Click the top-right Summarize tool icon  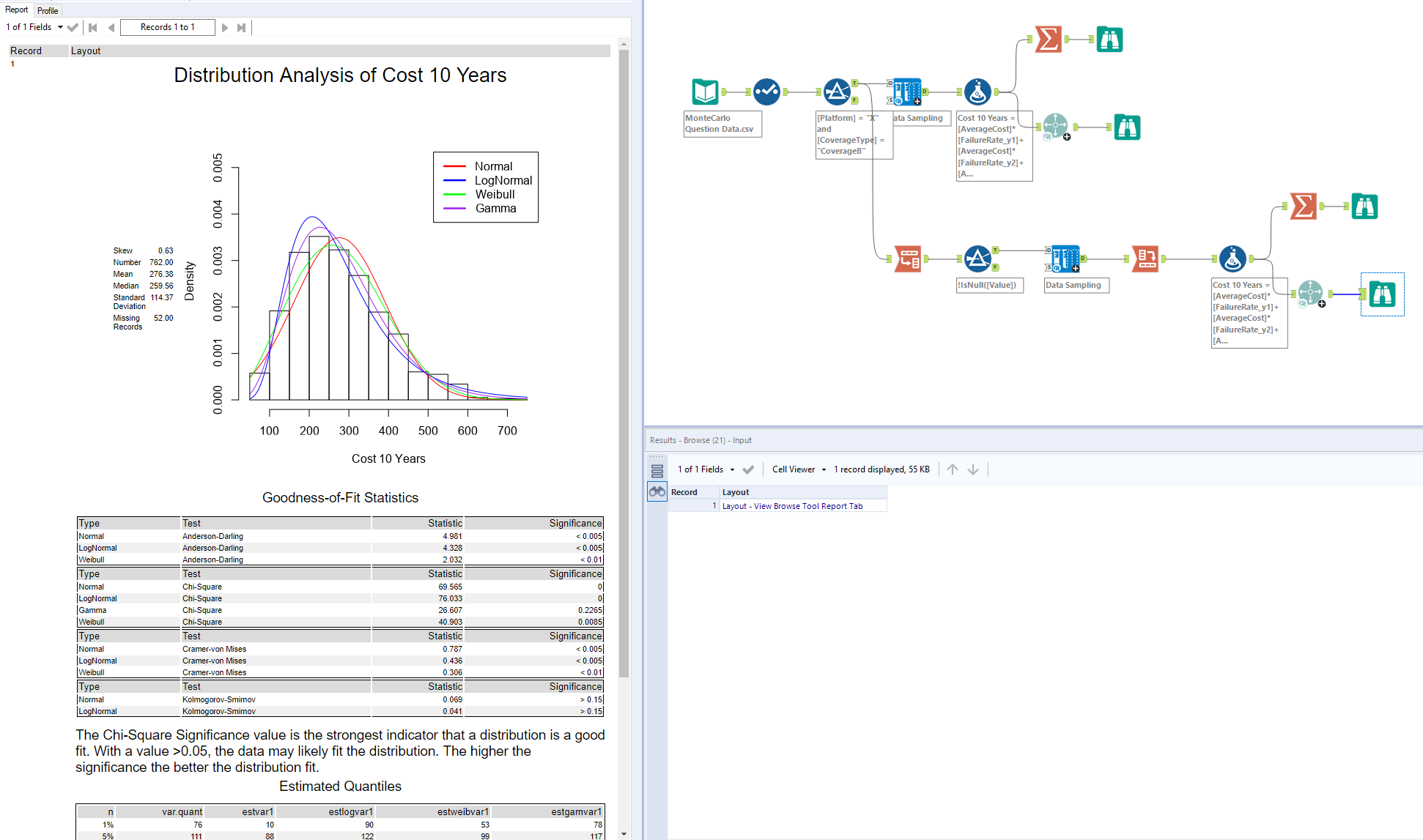tap(1048, 39)
